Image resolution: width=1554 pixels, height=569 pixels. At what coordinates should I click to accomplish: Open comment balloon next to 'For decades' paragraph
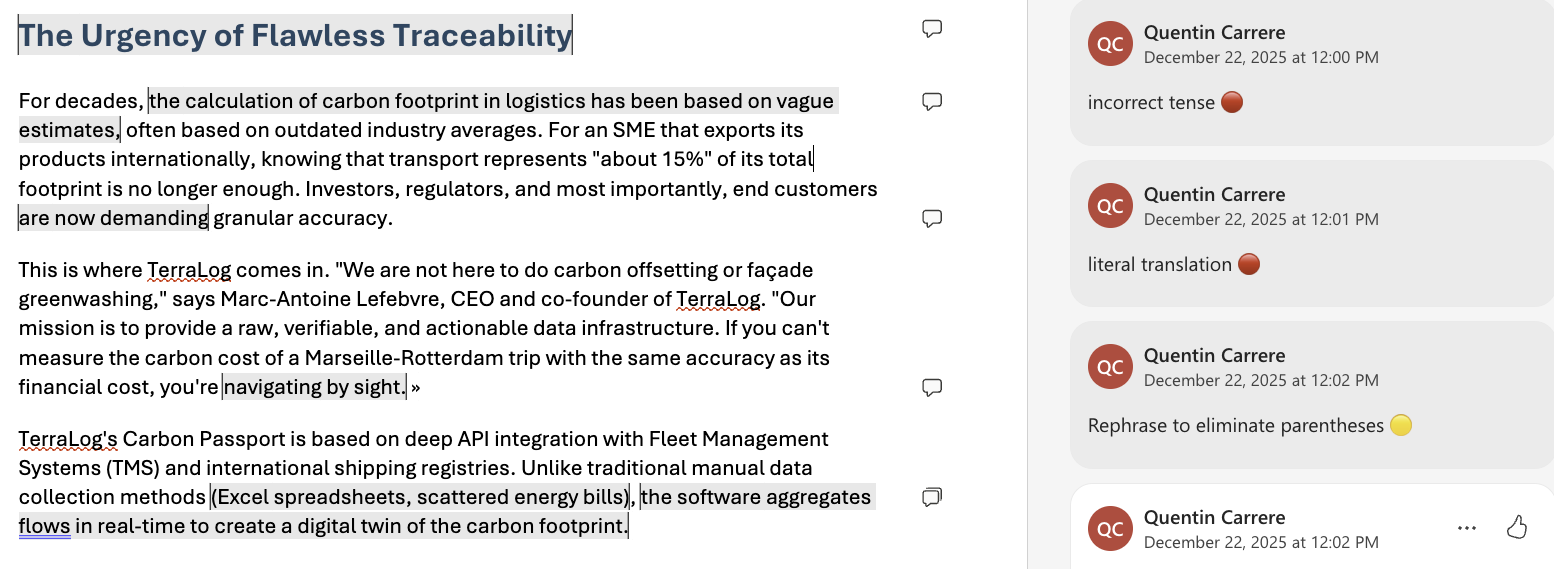[932, 101]
